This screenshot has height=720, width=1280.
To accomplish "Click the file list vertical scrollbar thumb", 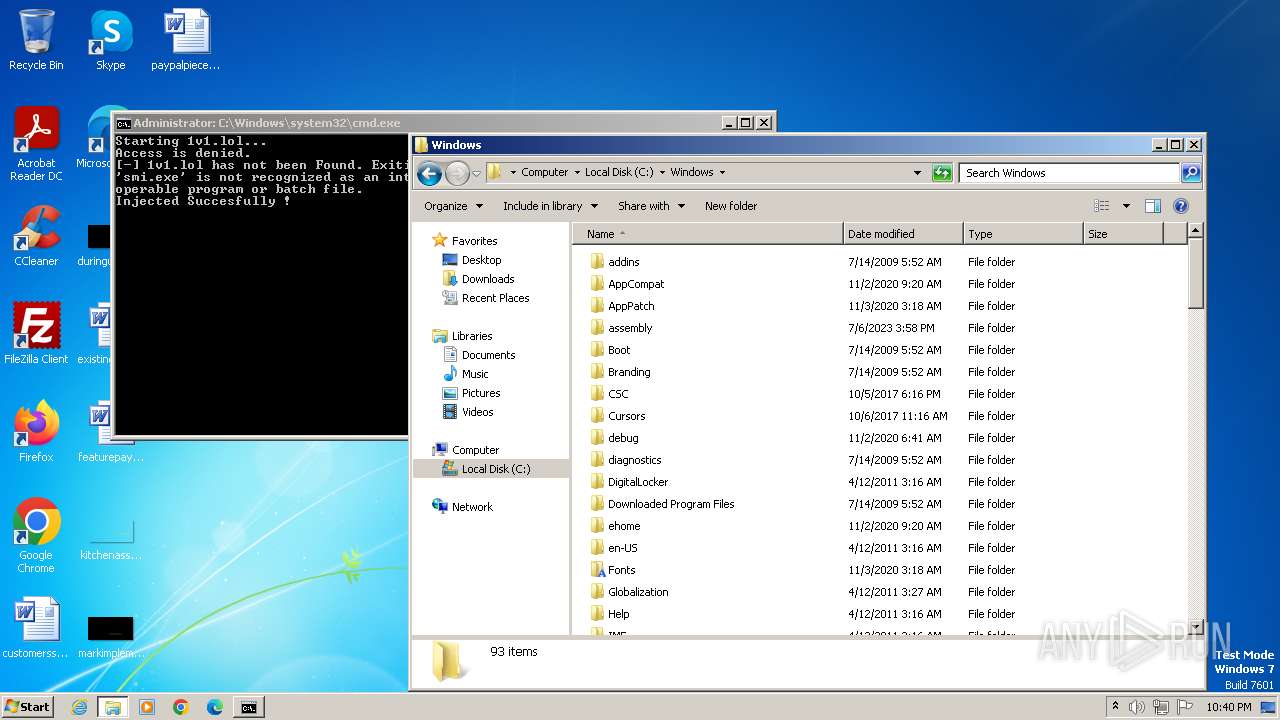I will [1195, 273].
